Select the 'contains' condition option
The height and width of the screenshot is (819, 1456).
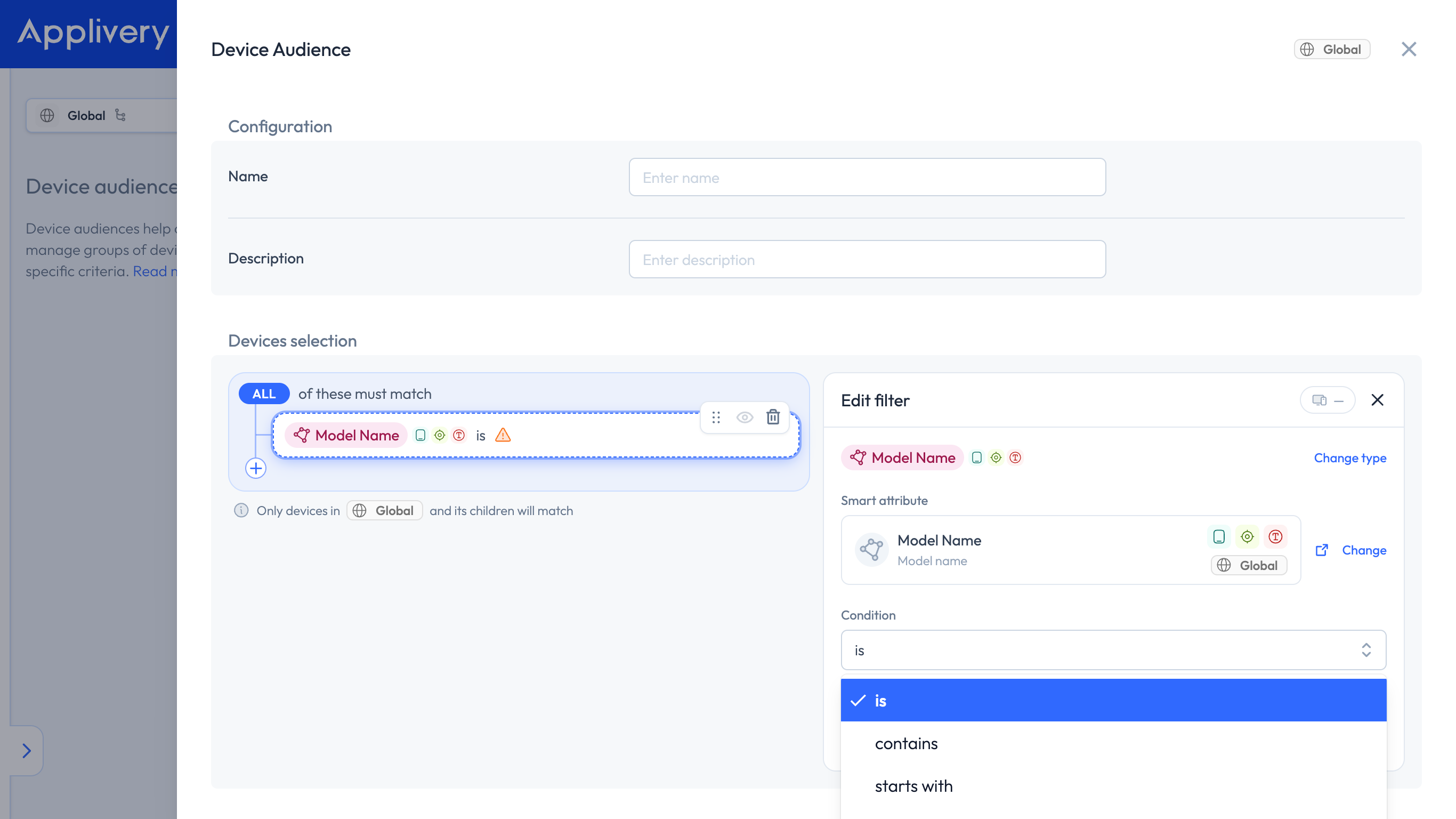[1113, 743]
